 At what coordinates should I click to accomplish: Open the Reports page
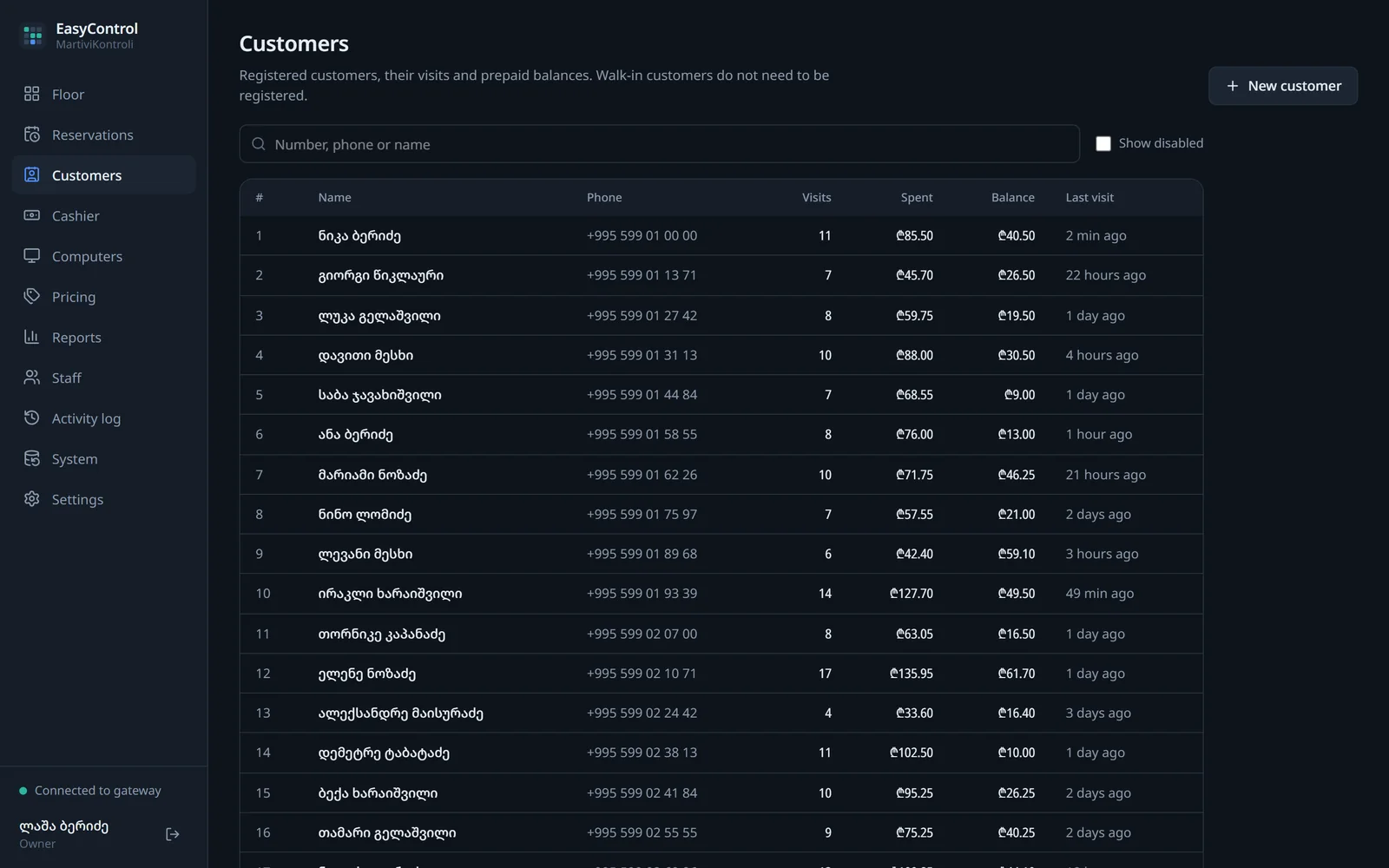pyautogui.click(x=104, y=337)
